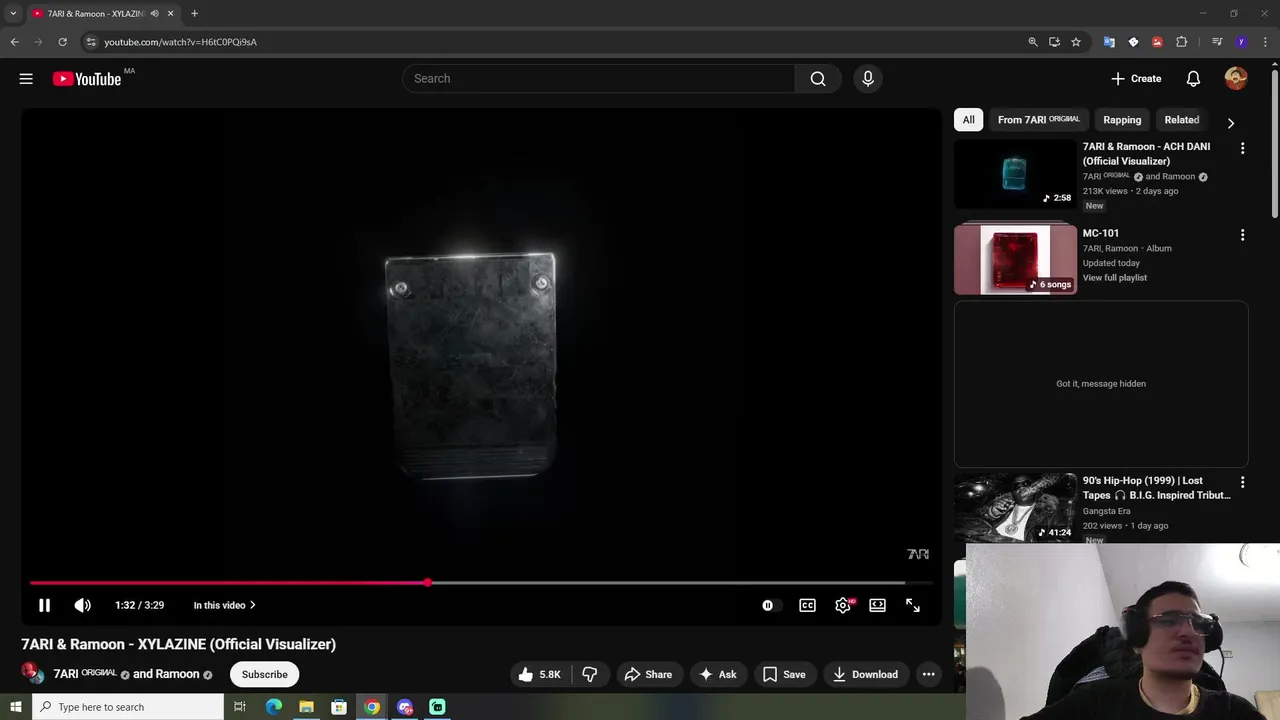Open File Explorer from the taskbar

point(306,707)
